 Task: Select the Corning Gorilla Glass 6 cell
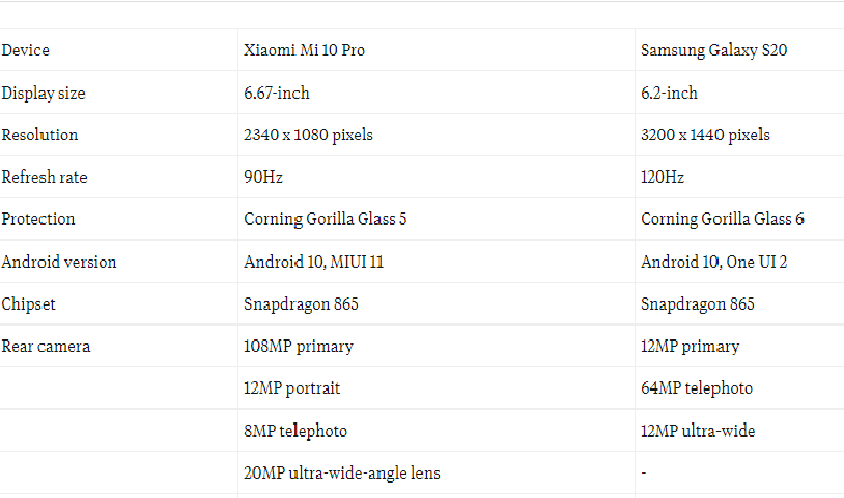(722, 219)
